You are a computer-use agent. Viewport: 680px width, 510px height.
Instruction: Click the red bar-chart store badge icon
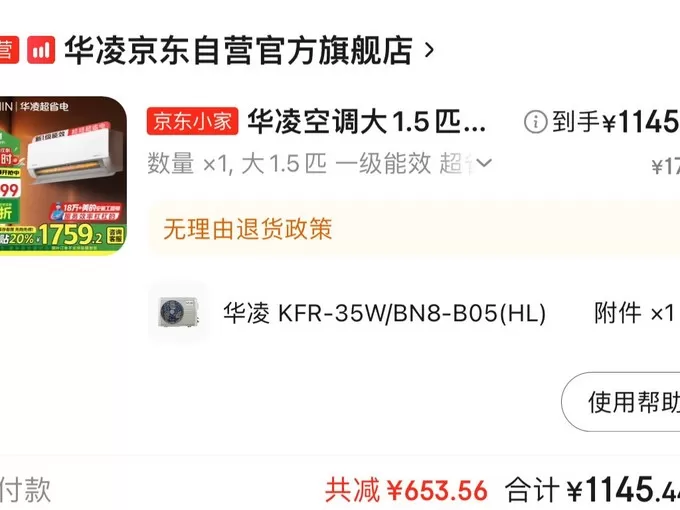41,50
